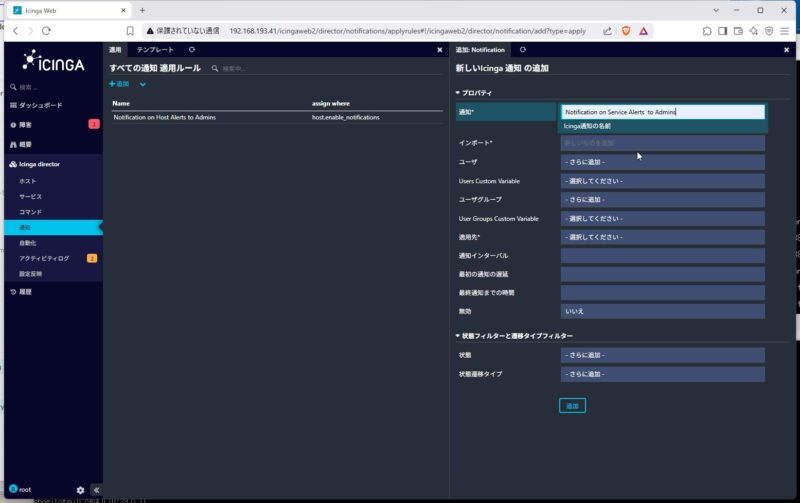Select the 追加: Notification tab
The image size is (800, 503).
pos(480,49)
